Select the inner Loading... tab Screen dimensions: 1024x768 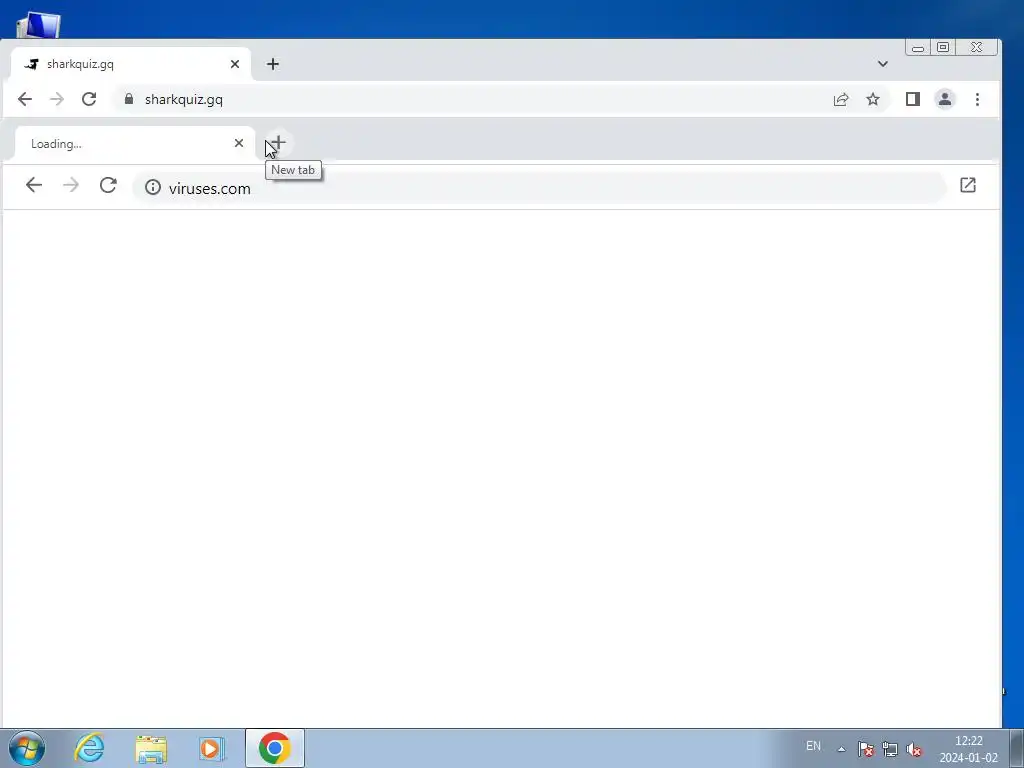pyautogui.click(x=135, y=144)
